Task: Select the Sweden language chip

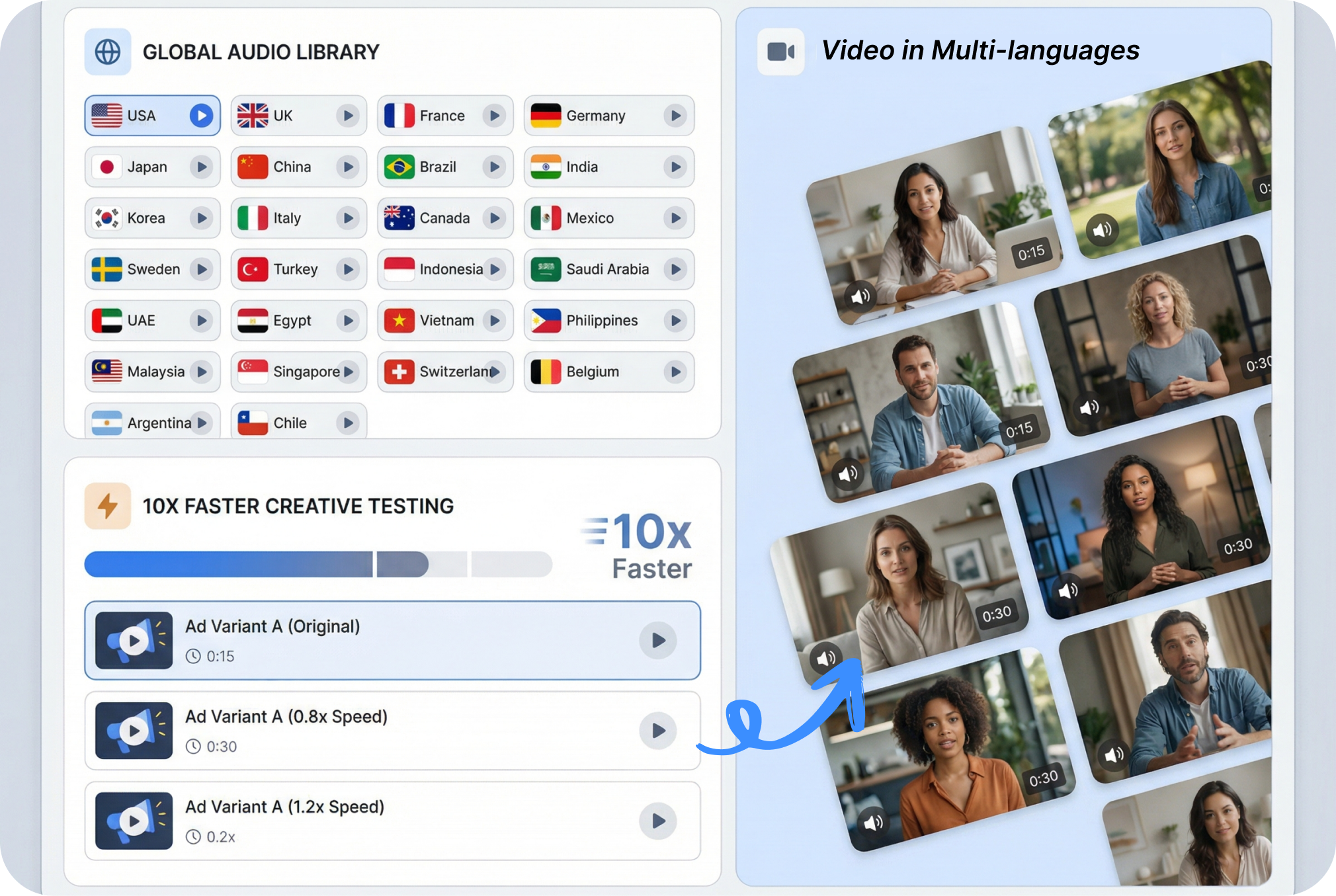Action: [152, 269]
